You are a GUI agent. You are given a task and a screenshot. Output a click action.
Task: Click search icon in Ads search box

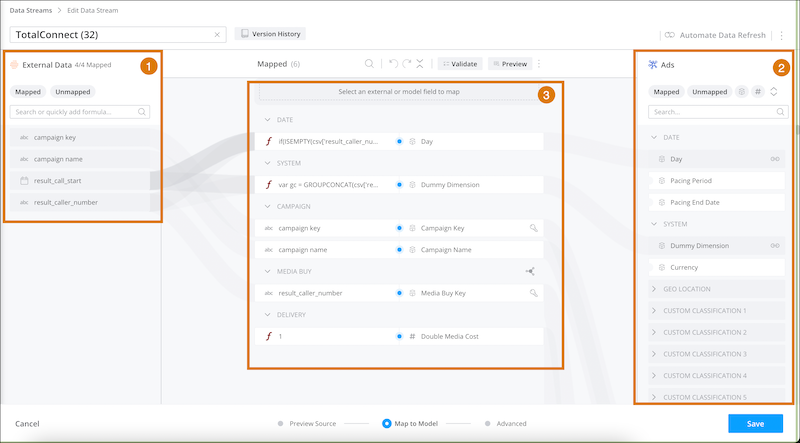coord(780,112)
